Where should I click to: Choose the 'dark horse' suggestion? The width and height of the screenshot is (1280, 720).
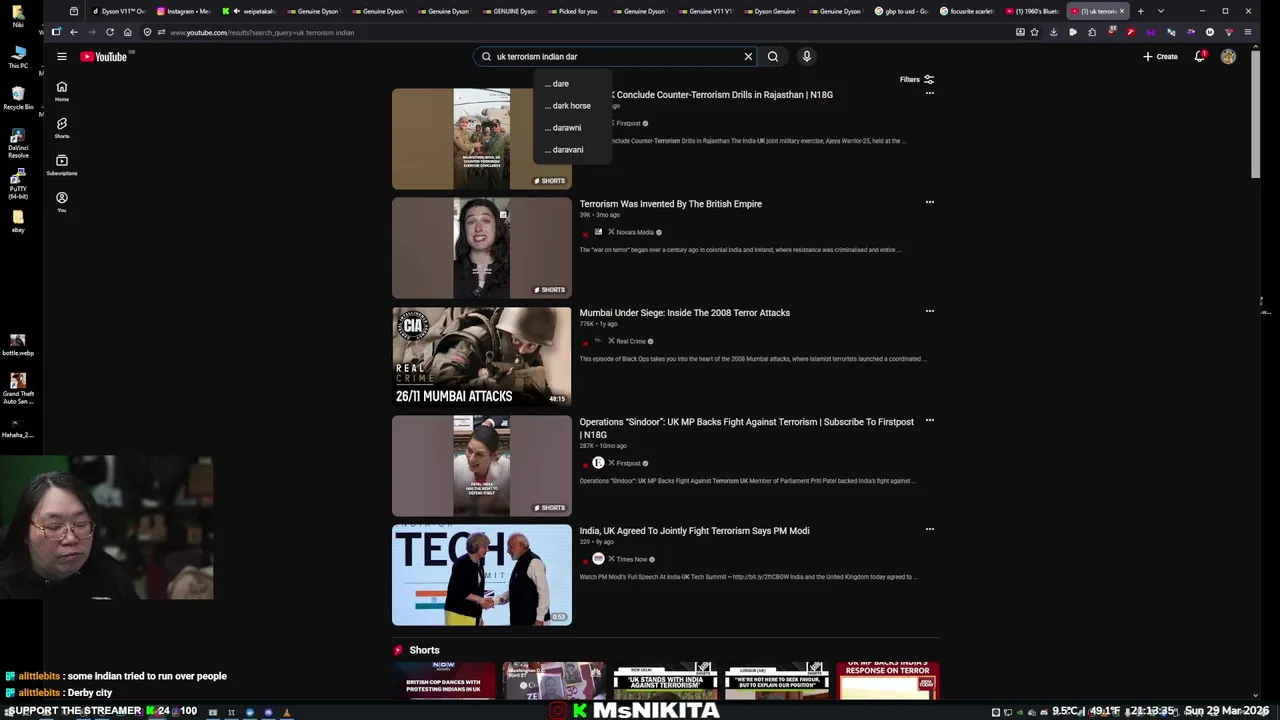572,106
